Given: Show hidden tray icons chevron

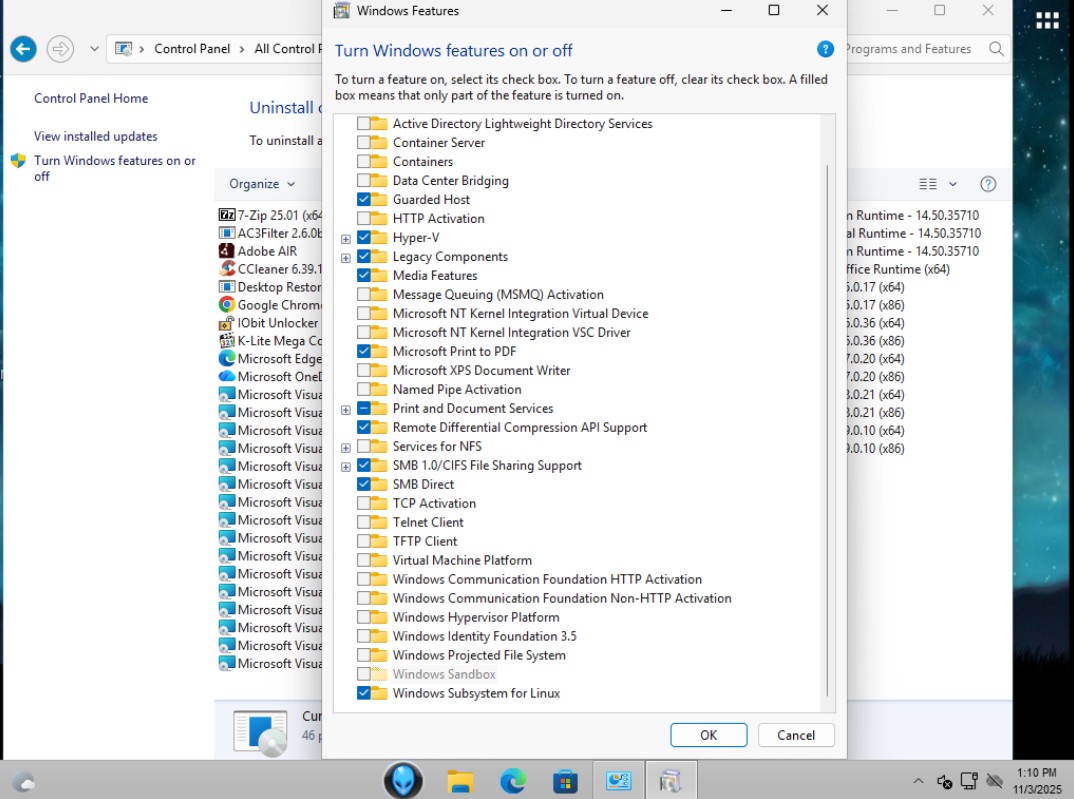Looking at the screenshot, I should tap(919, 781).
